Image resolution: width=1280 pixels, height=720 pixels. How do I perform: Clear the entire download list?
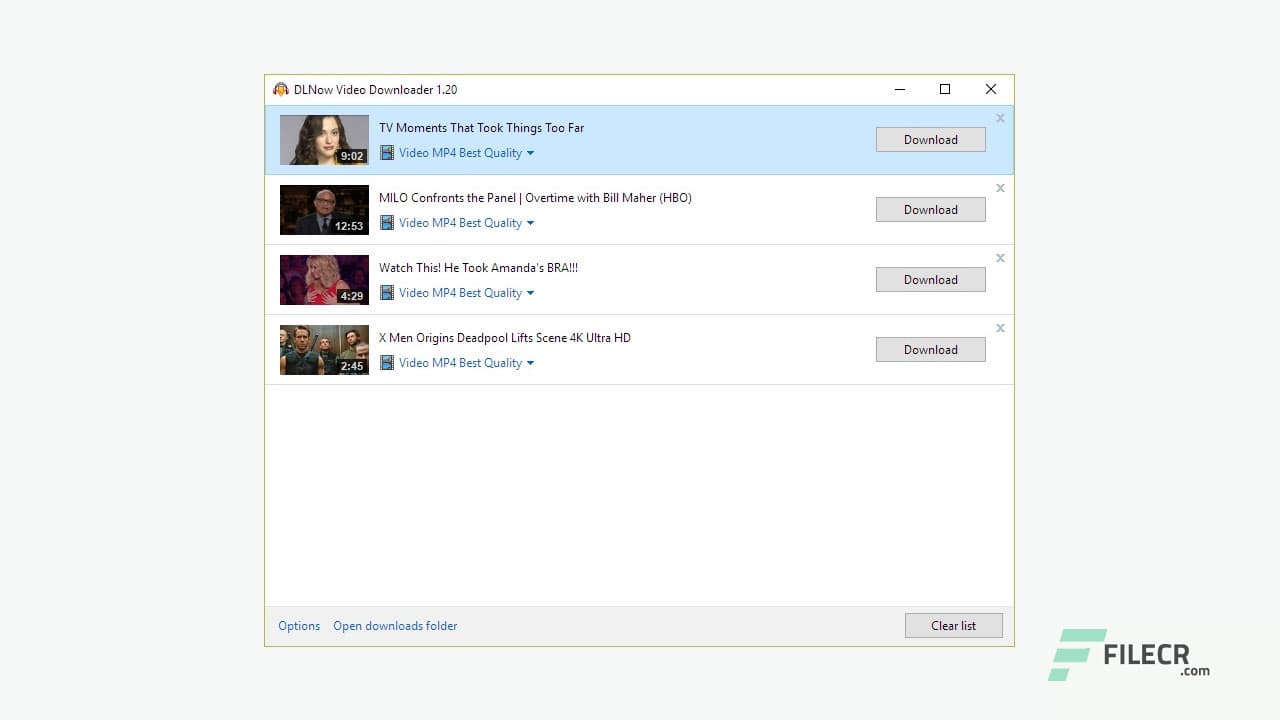click(953, 625)
